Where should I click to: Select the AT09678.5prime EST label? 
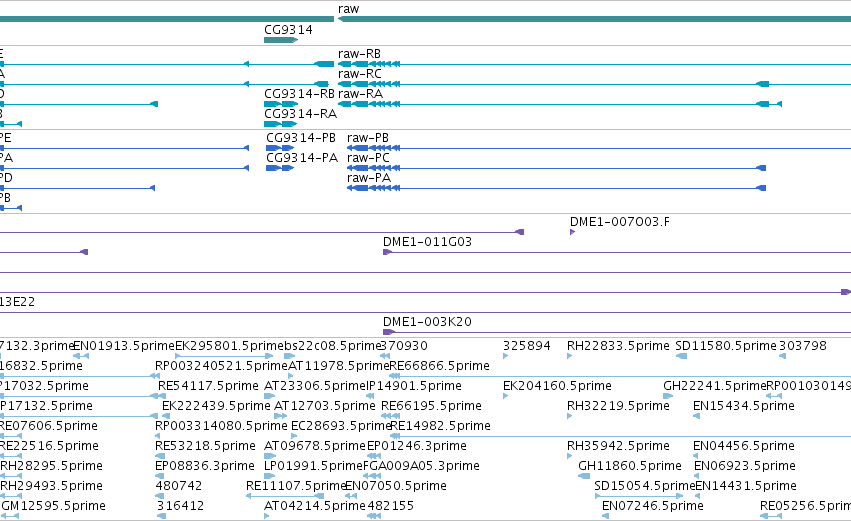pyautogui.click(x=315, y=446)
